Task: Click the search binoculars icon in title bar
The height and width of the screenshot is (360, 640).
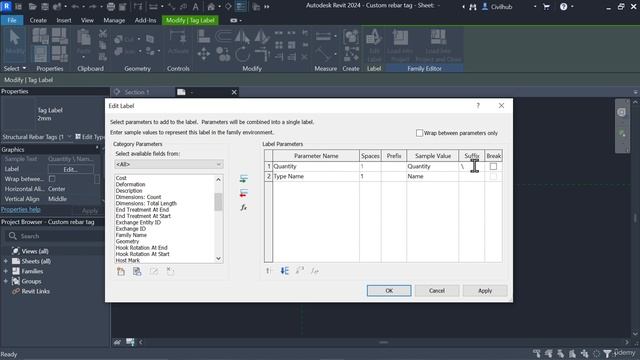Action: click(473, 7)
